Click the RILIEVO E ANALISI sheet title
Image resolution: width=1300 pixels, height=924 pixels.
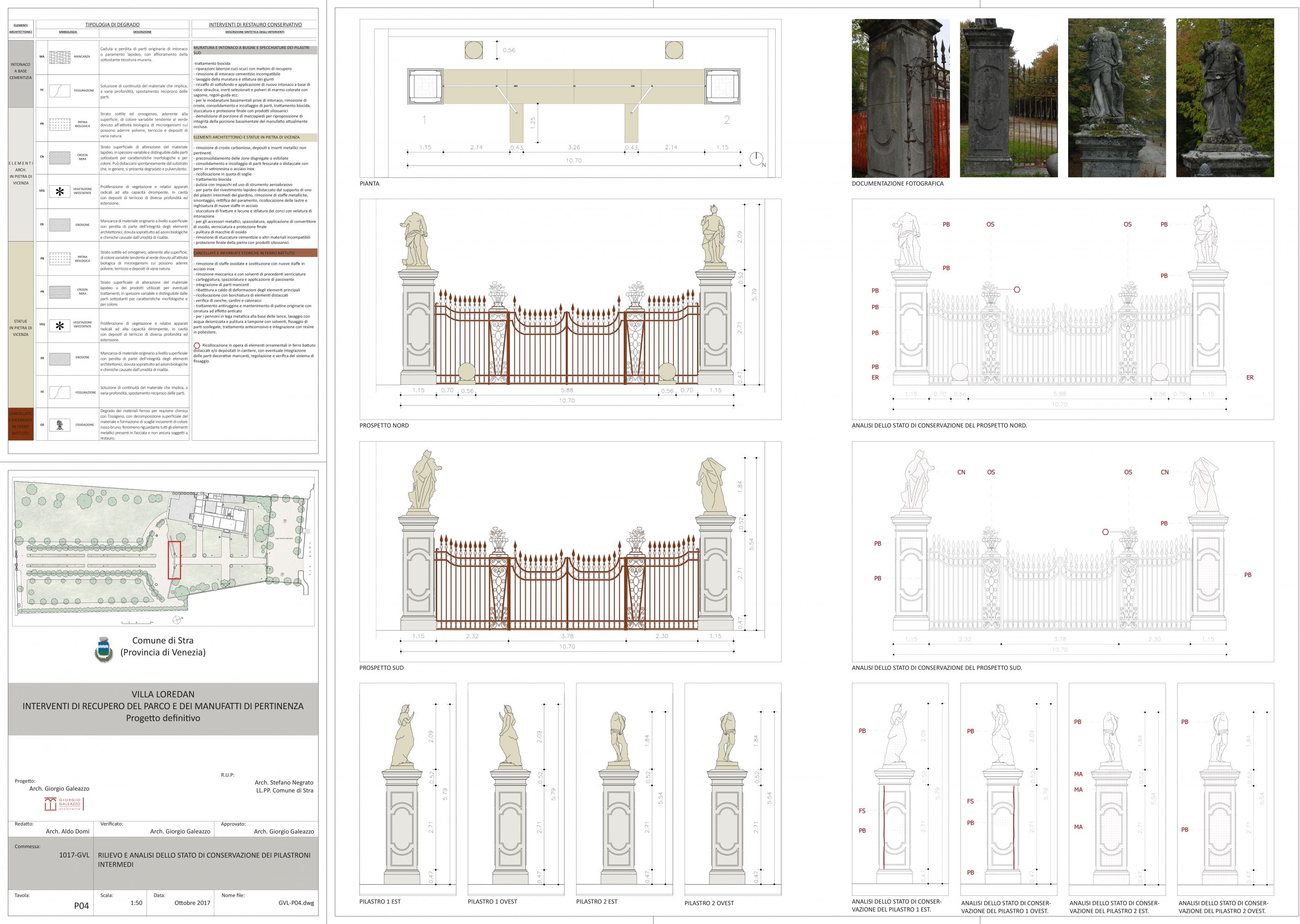[x=204, y=860]
